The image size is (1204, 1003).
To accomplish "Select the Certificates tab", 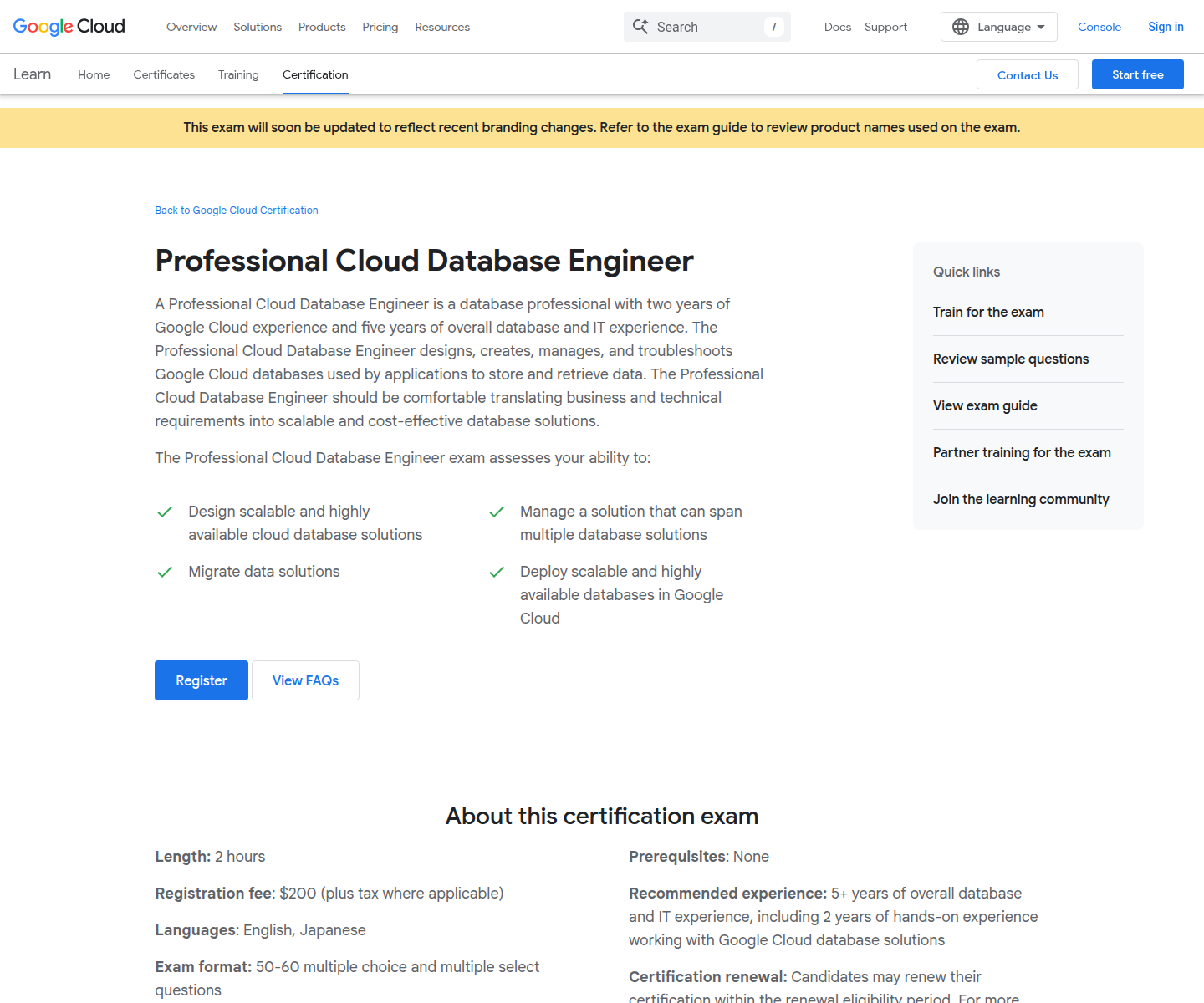I will 164,74.
